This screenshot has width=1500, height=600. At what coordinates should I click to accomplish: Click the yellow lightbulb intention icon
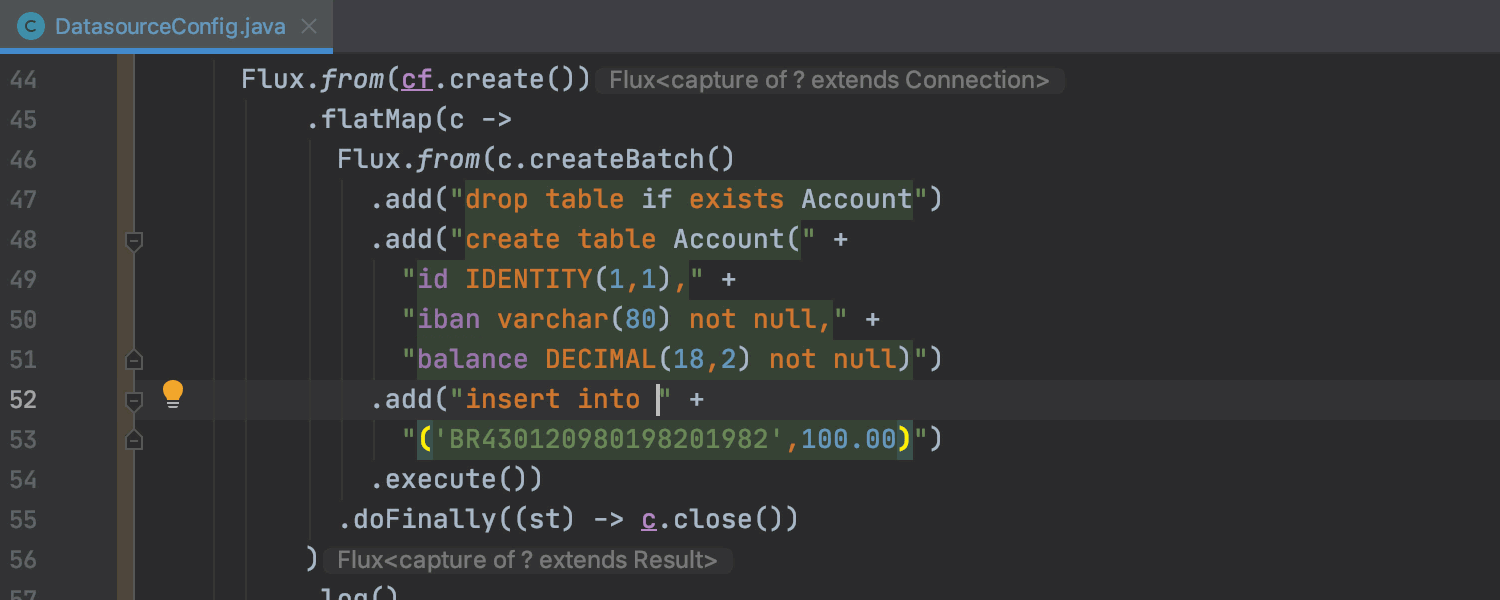(173, 394)
